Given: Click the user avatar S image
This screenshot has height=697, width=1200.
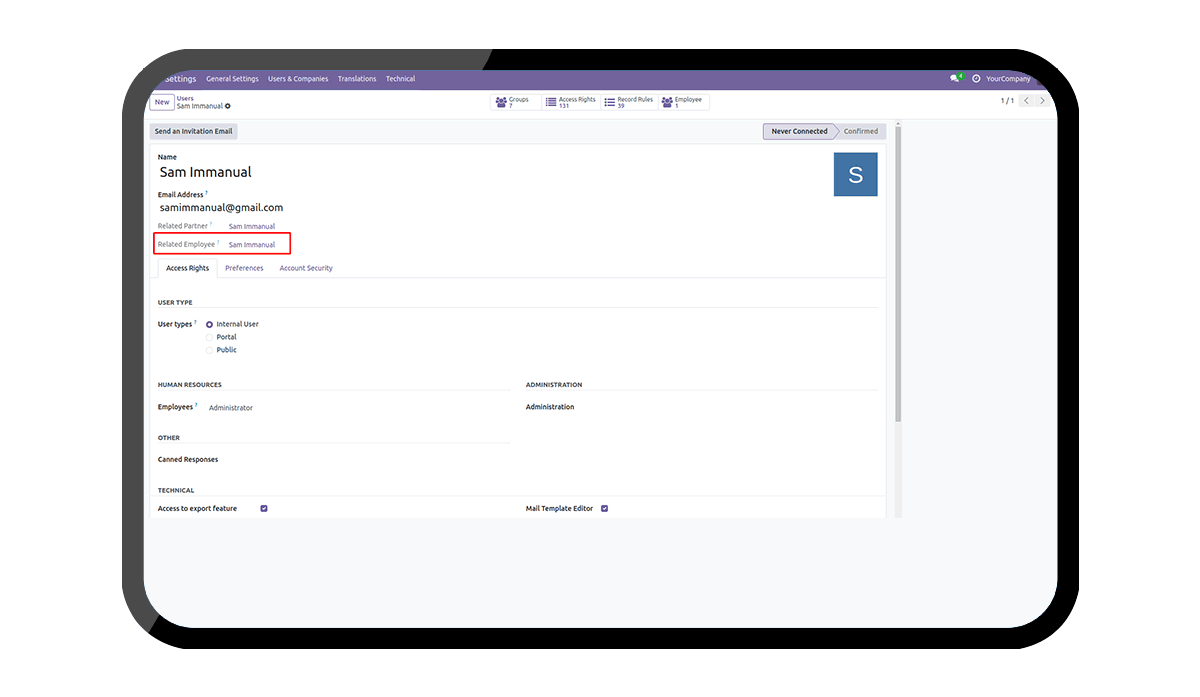Looking at the screenshot, I should coord(855,175).
